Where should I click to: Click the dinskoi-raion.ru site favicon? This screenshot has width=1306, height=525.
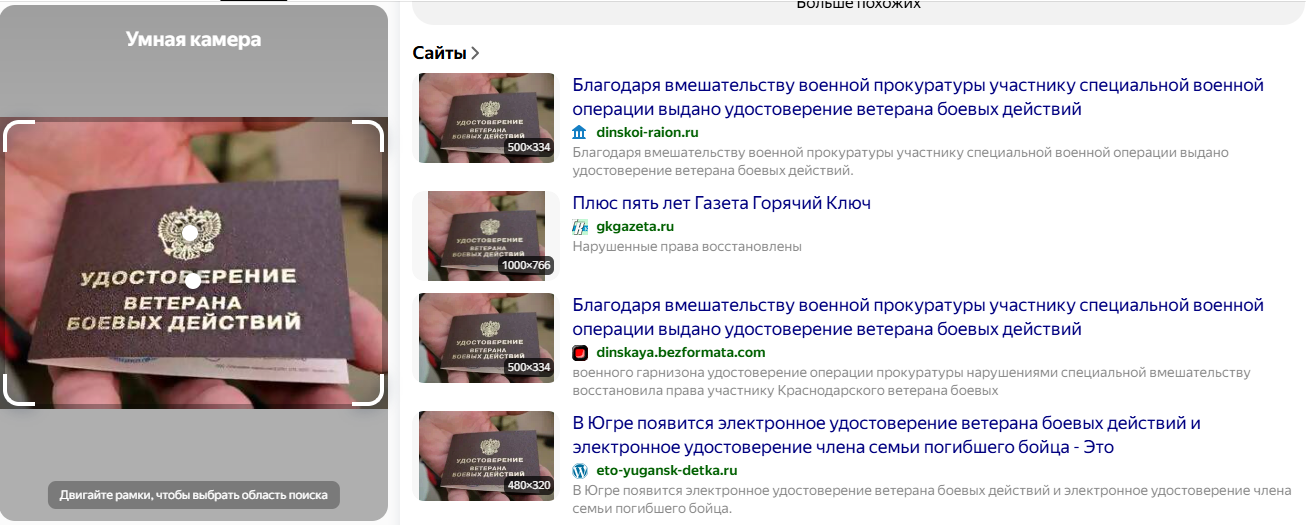[x=580, y=132]
